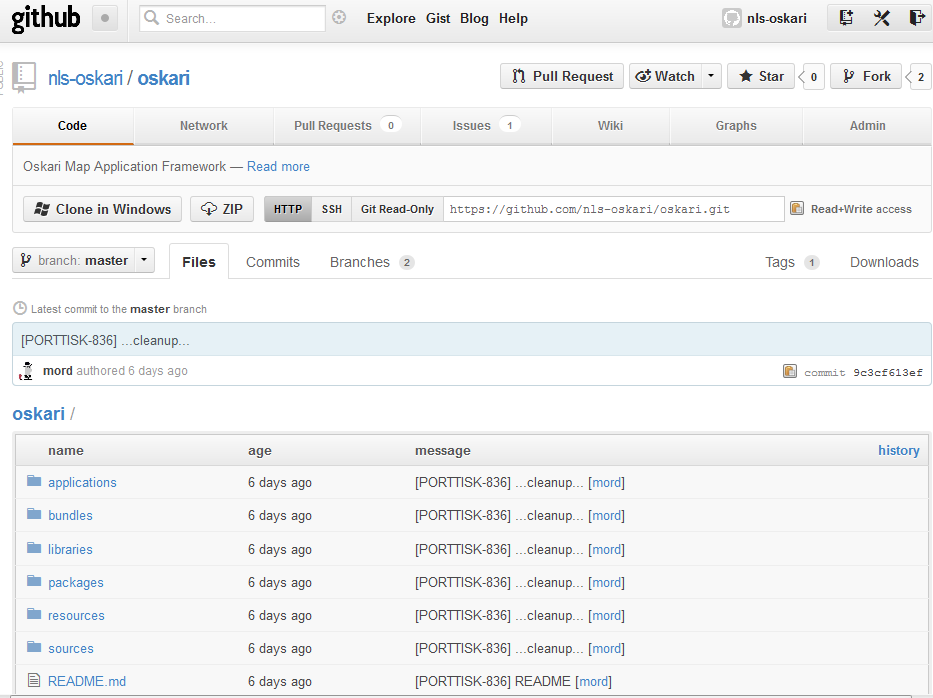Click the repository book icon
The image size is (933, 698).
click(24, 77)
